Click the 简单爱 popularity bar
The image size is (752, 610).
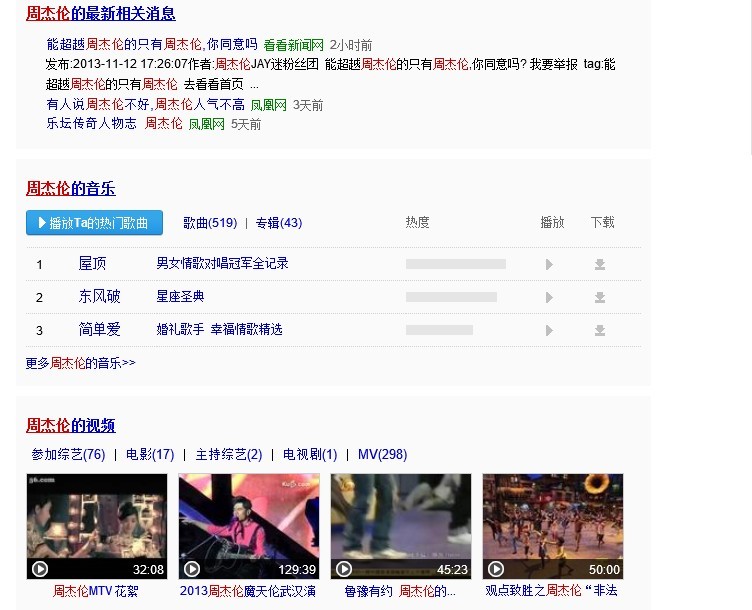[x=439, y=330]
